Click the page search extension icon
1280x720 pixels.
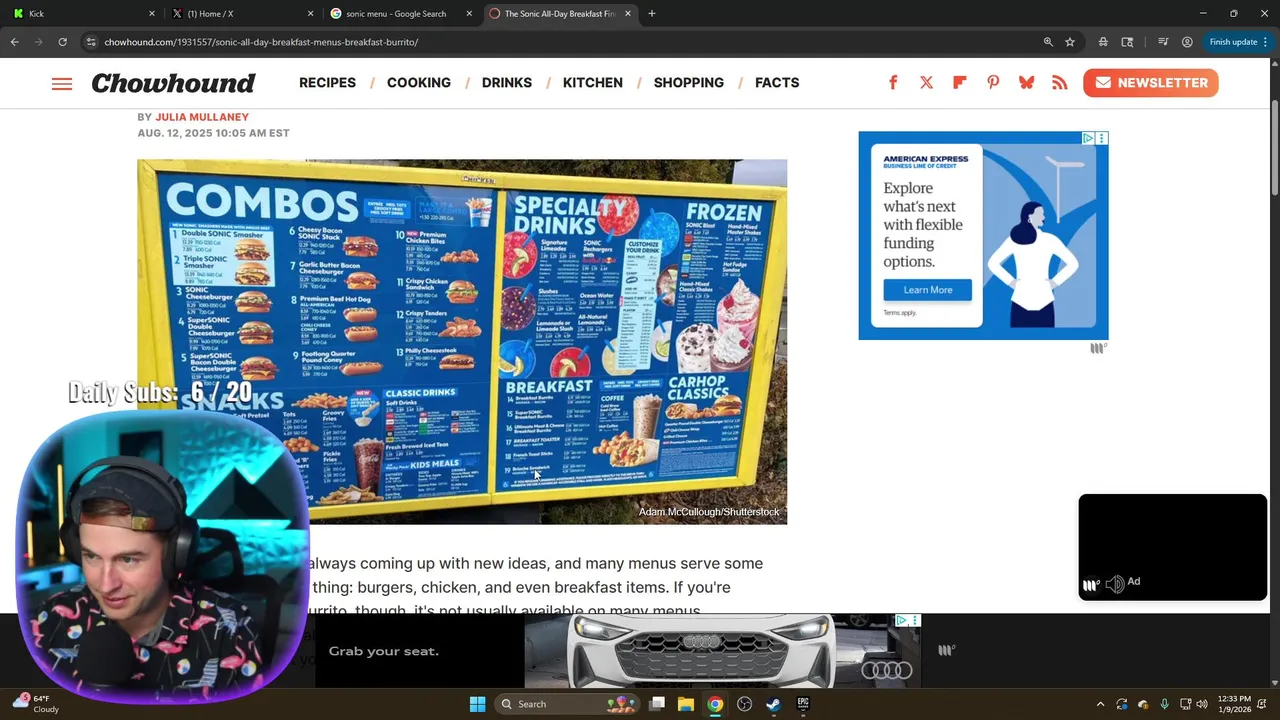pos(1127,42)
